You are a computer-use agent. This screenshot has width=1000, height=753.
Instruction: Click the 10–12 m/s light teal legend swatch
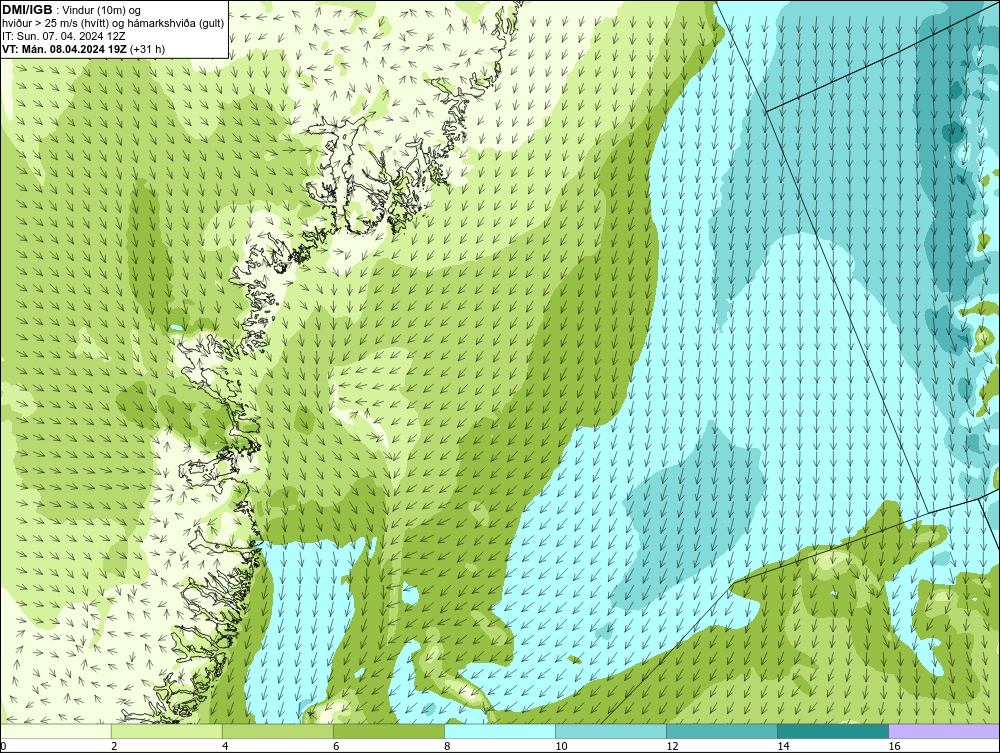pos(611,731)
